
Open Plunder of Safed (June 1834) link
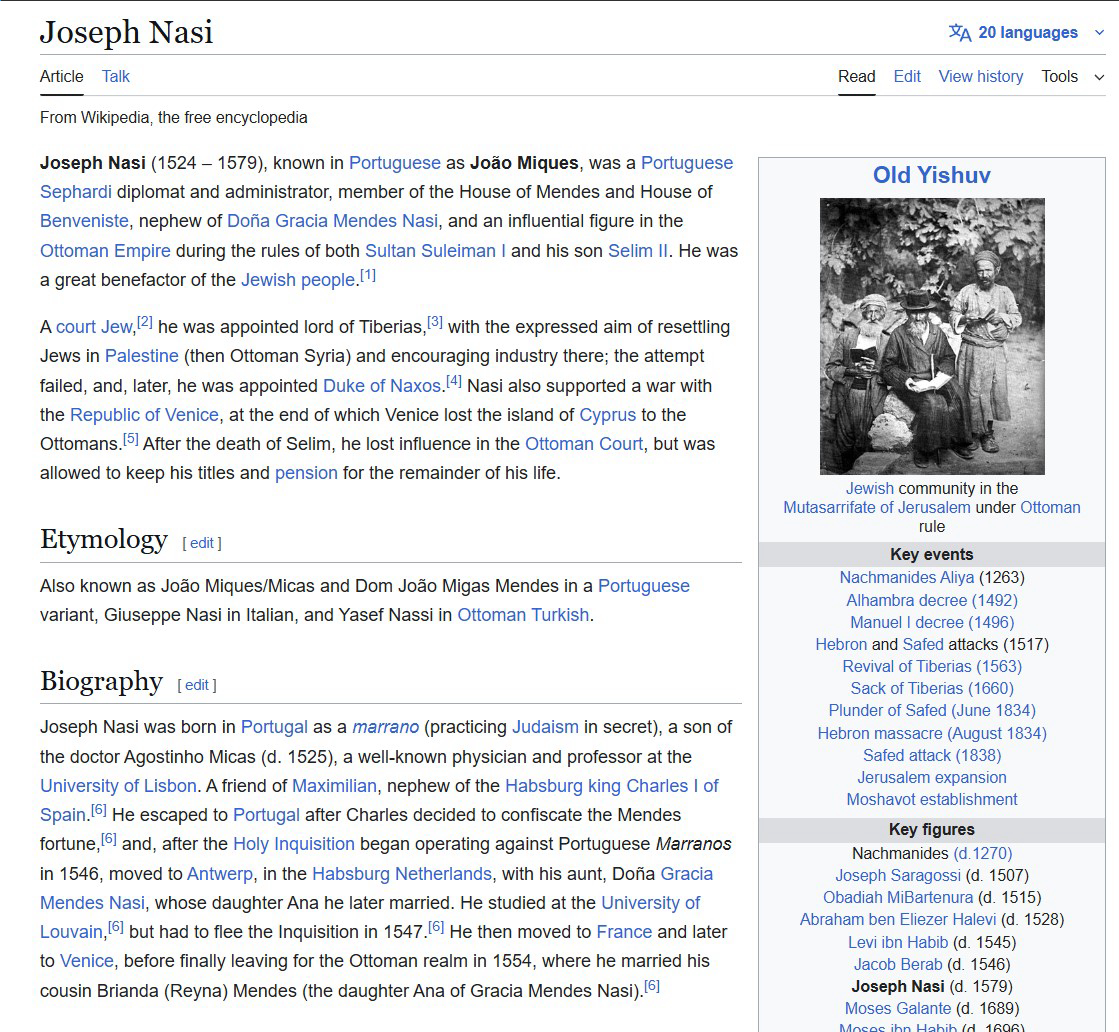[x=931, y=711]
